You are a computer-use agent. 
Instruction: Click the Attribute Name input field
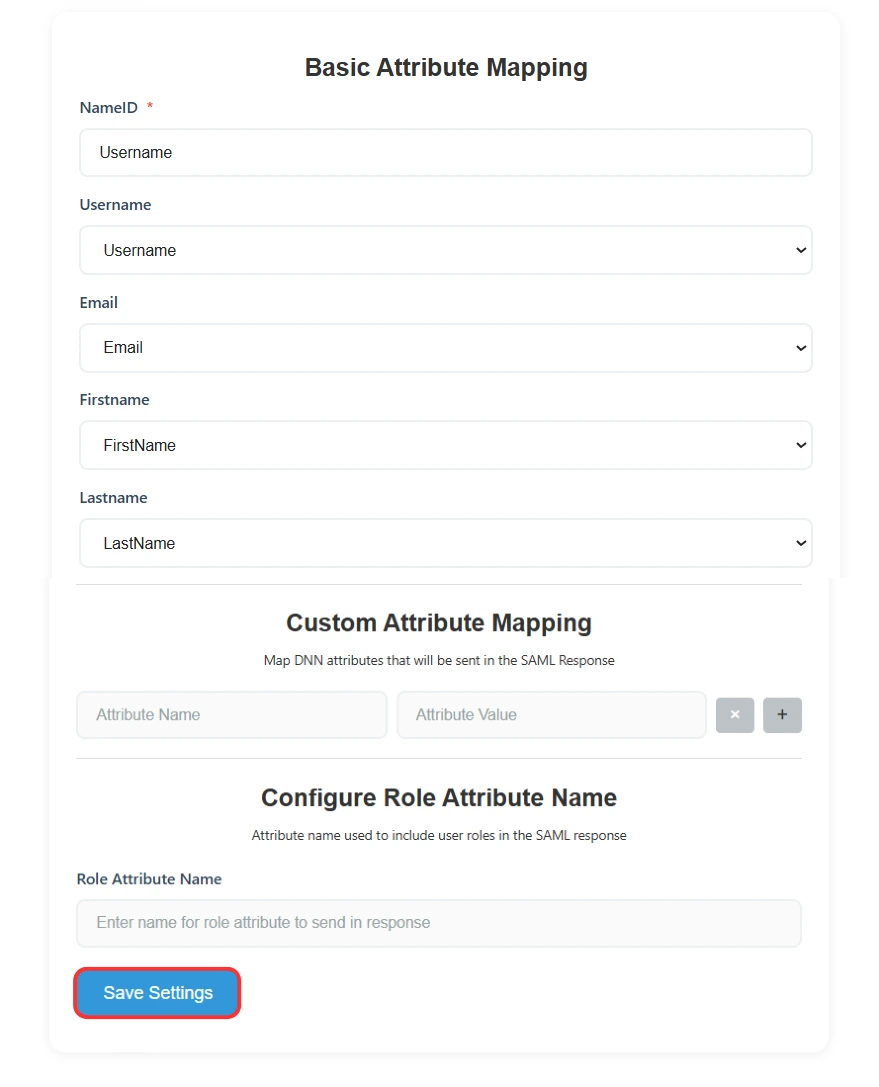tap(231, 715)
